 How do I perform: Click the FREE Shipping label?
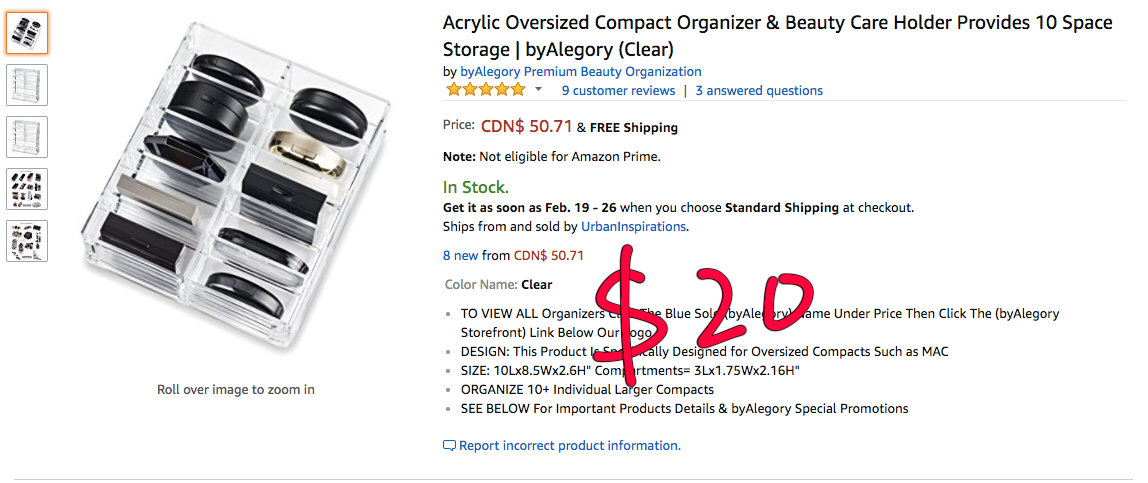[x=634, y=128]
